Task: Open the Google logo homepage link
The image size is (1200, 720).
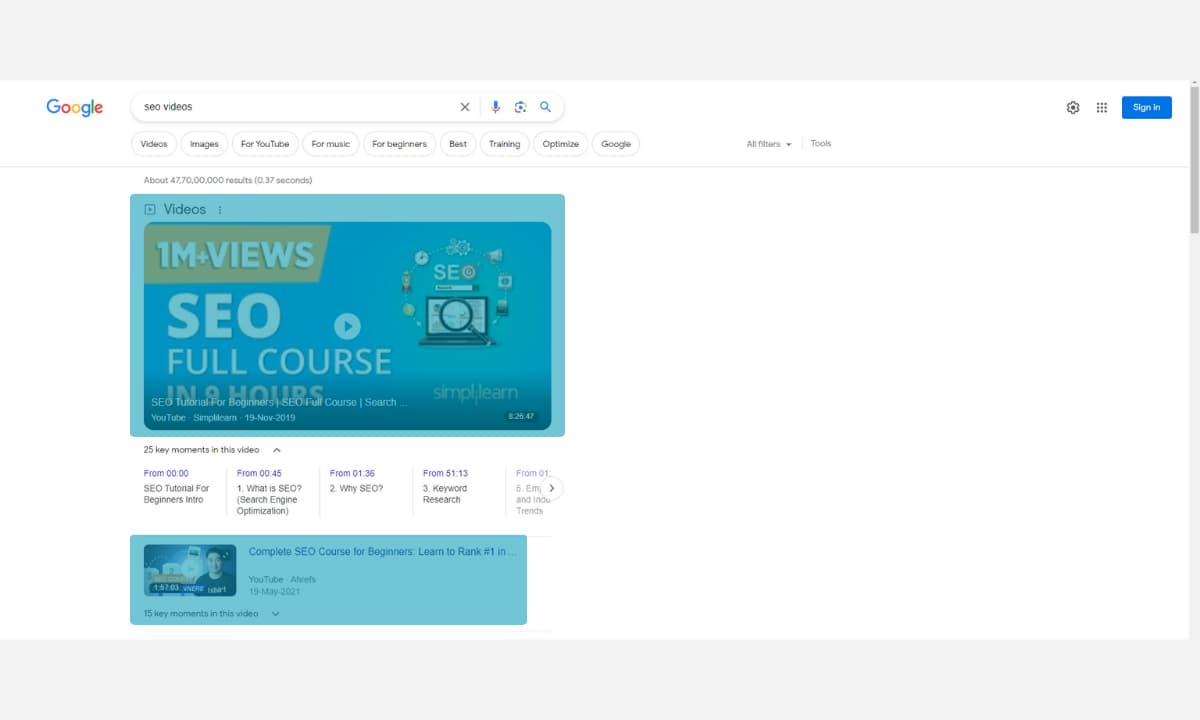Action: point(75,108)
